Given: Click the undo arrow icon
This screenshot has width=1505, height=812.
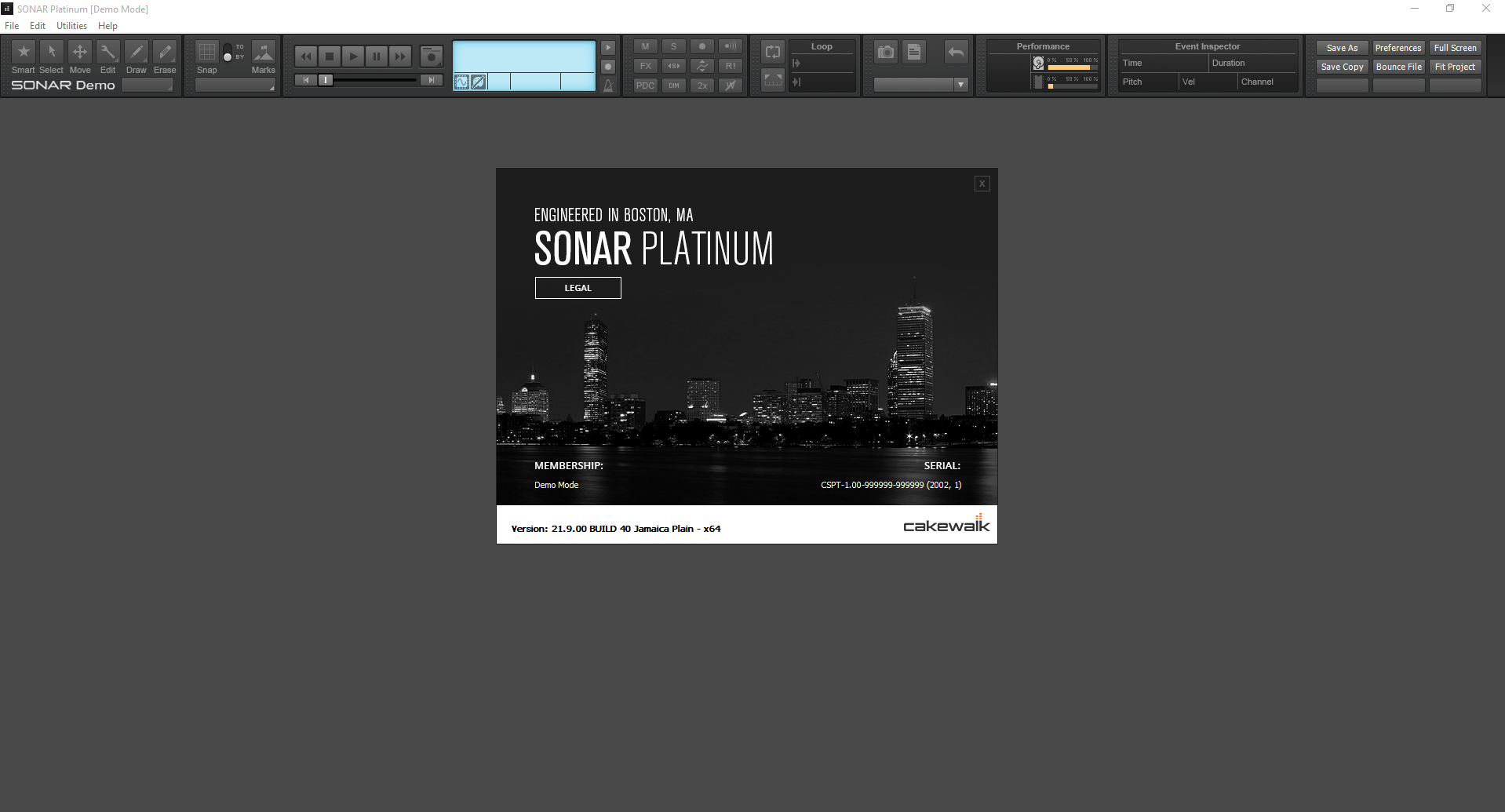Looking at the screenshot, I should [x=956, y=53].
